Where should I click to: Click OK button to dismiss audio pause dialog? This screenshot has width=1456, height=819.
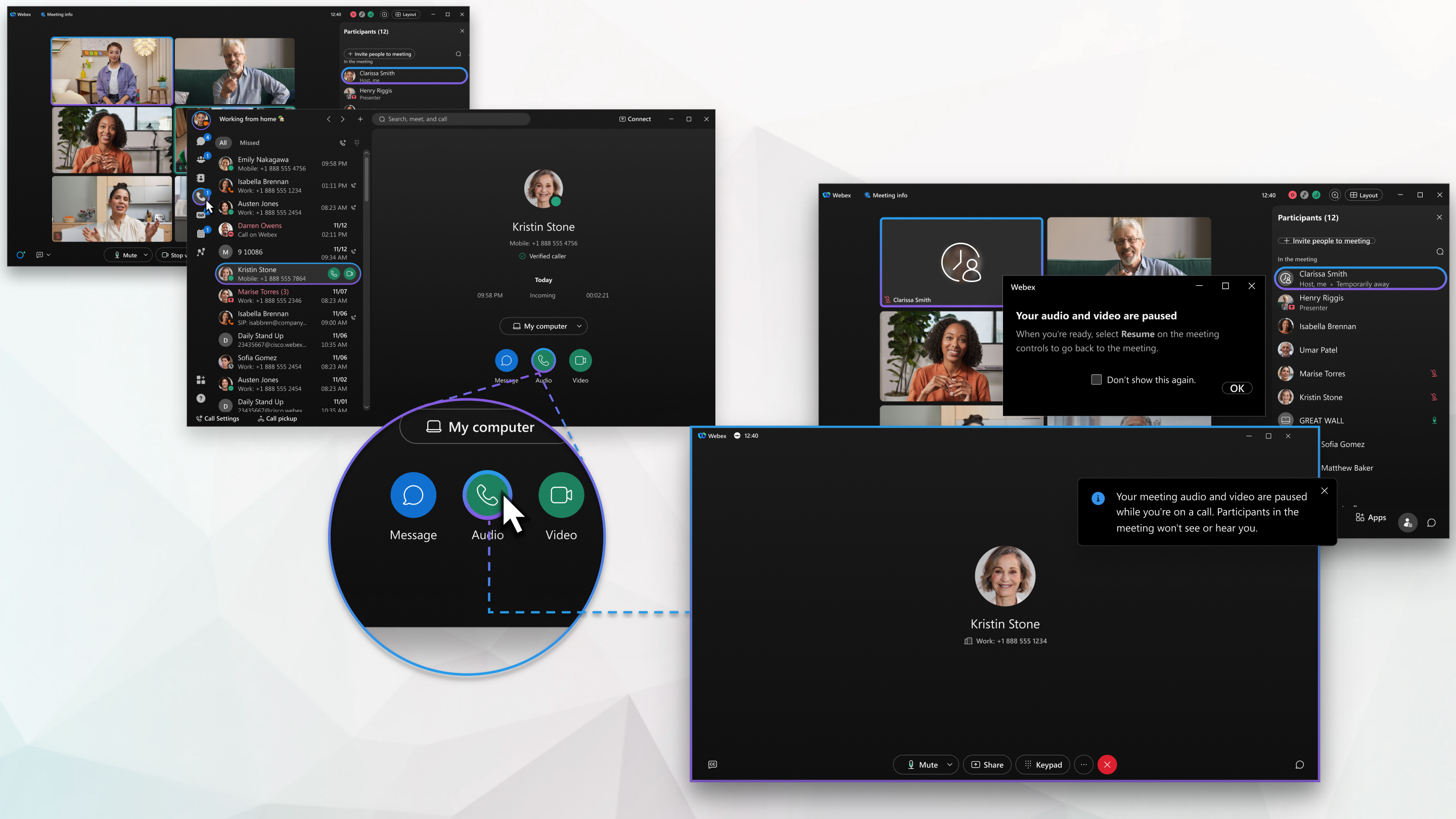coord(1237,388)
